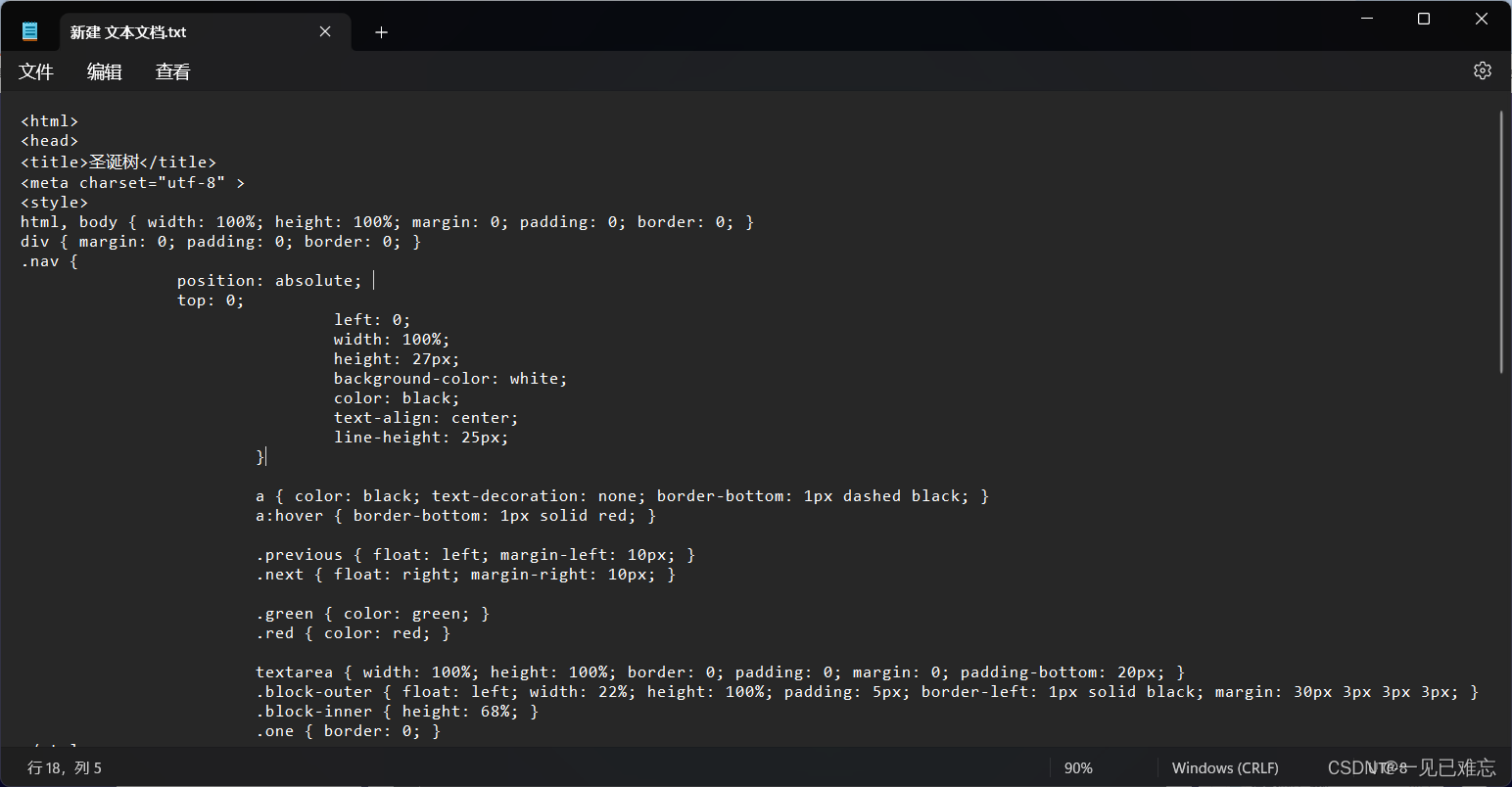Click the .one { border: 0; } line
1512x787 pixels.
click(348, 731)
